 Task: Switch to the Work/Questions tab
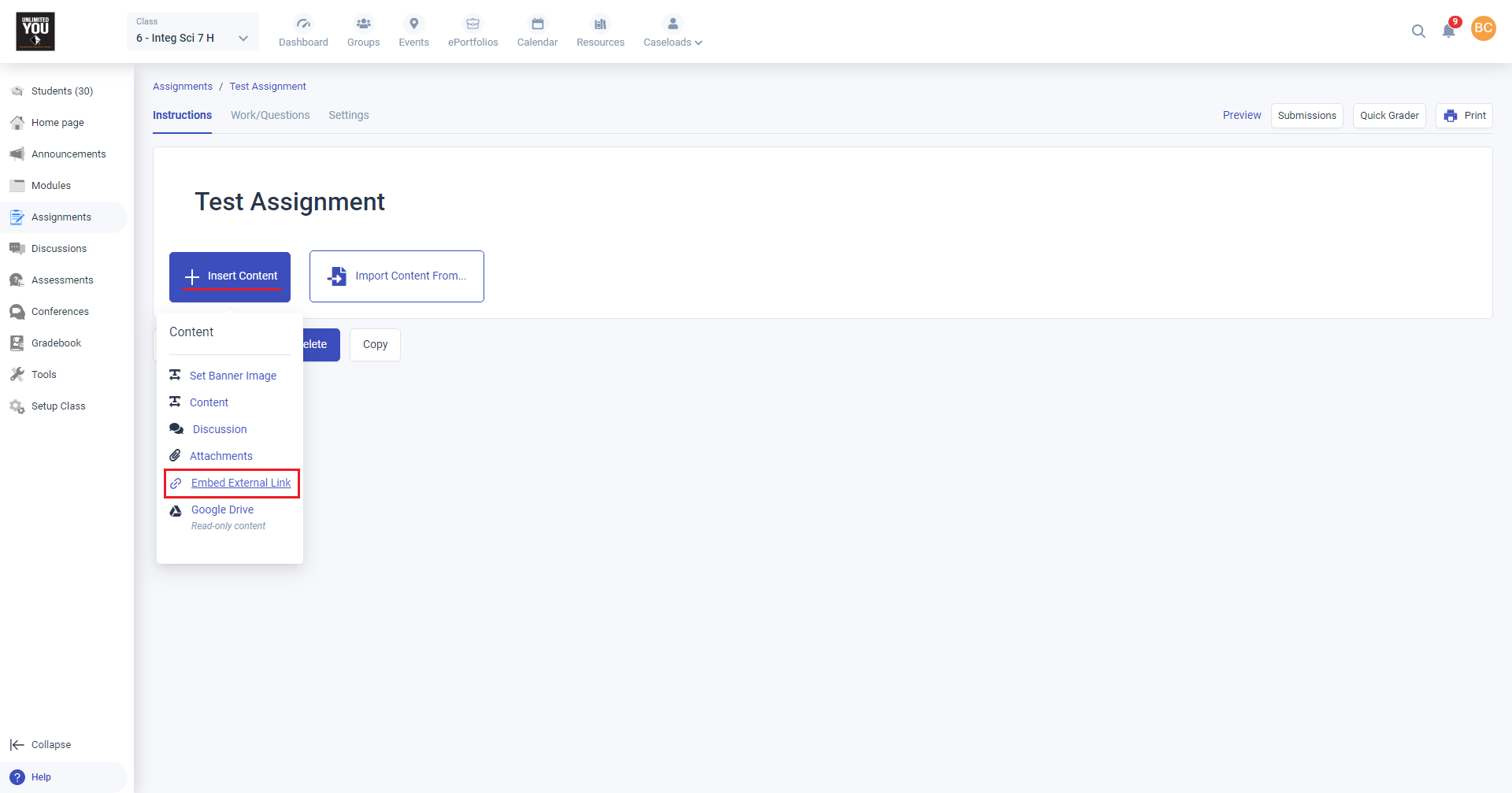pyautogui.click(x=270, y=115)
